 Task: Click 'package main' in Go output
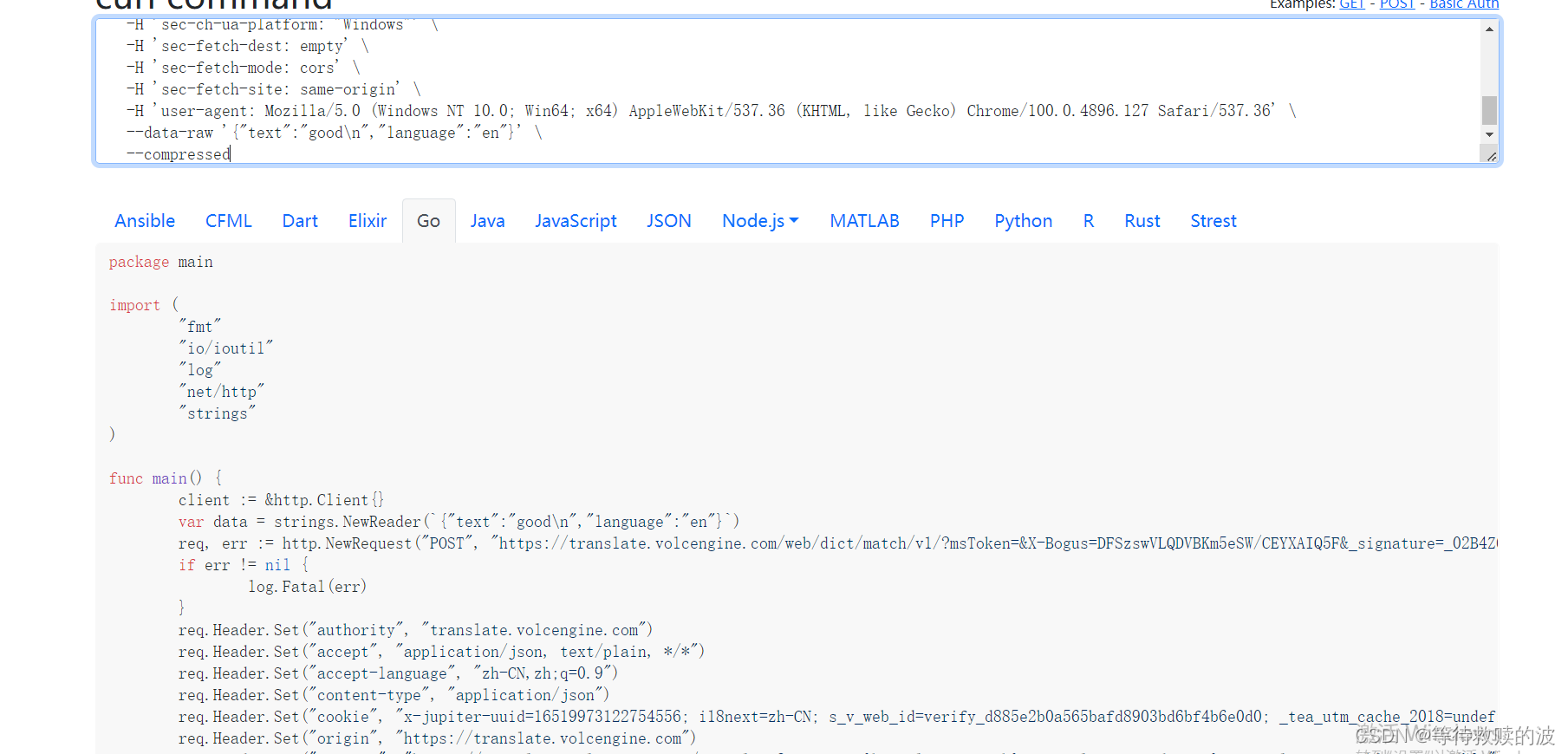[161, 262]
